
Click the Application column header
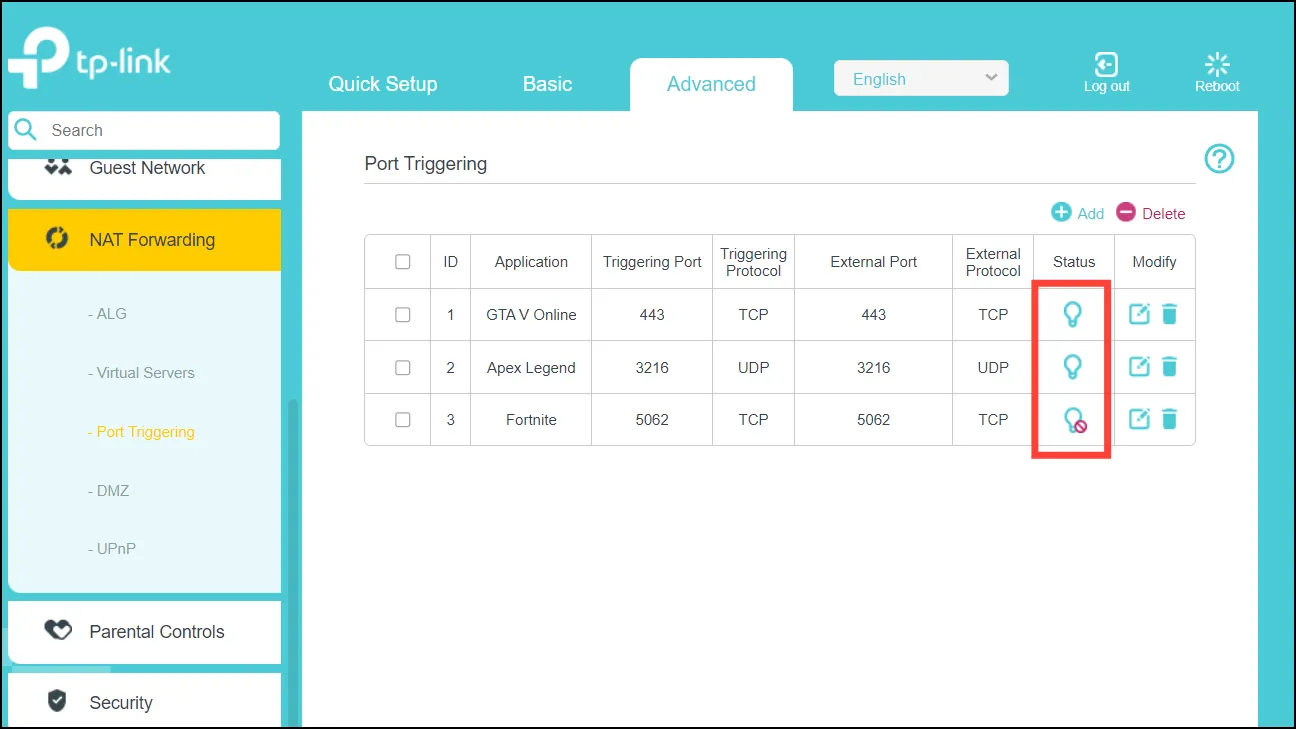click(x=531, y=262)
